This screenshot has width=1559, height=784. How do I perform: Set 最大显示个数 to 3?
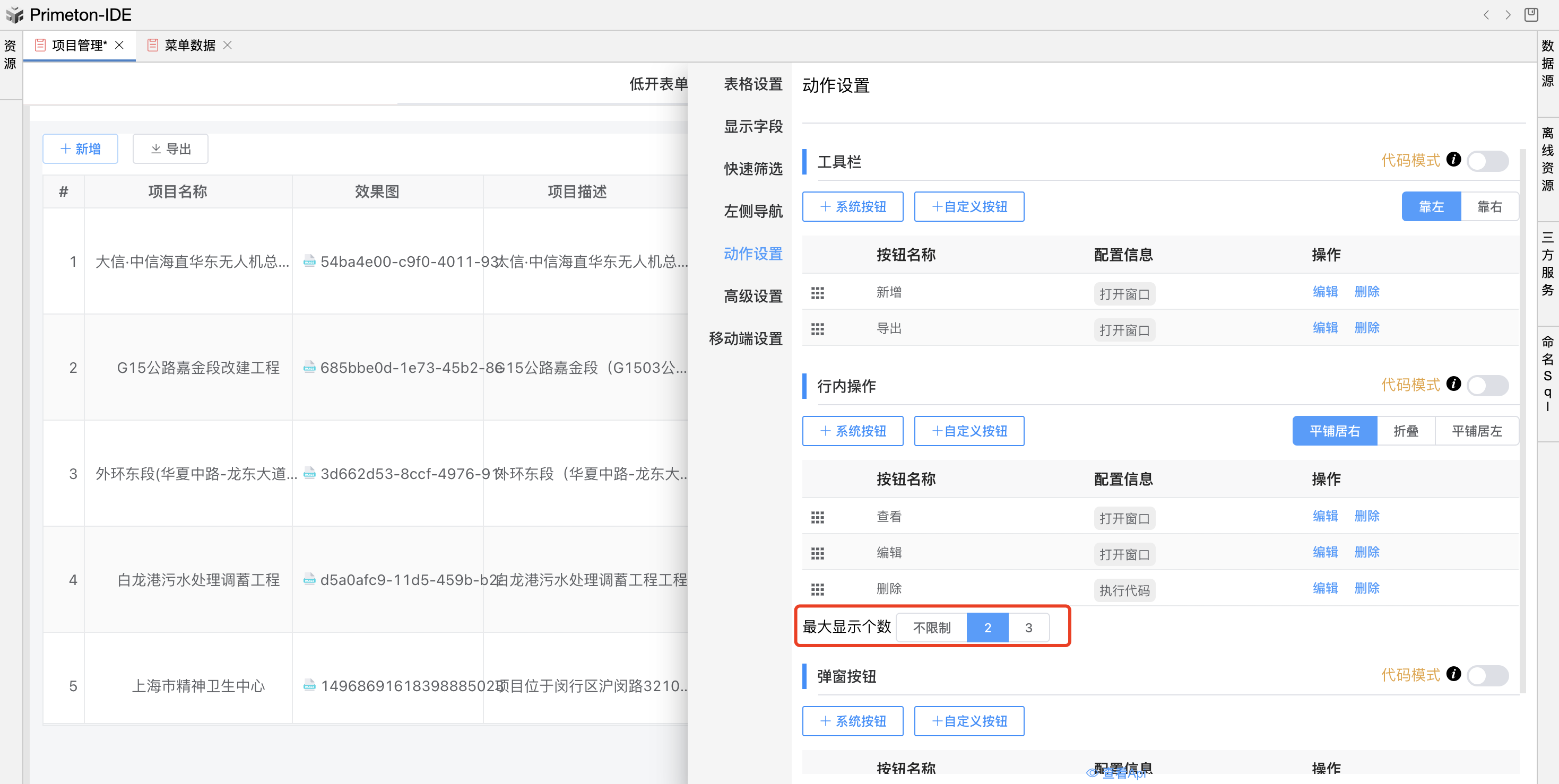1028,628
